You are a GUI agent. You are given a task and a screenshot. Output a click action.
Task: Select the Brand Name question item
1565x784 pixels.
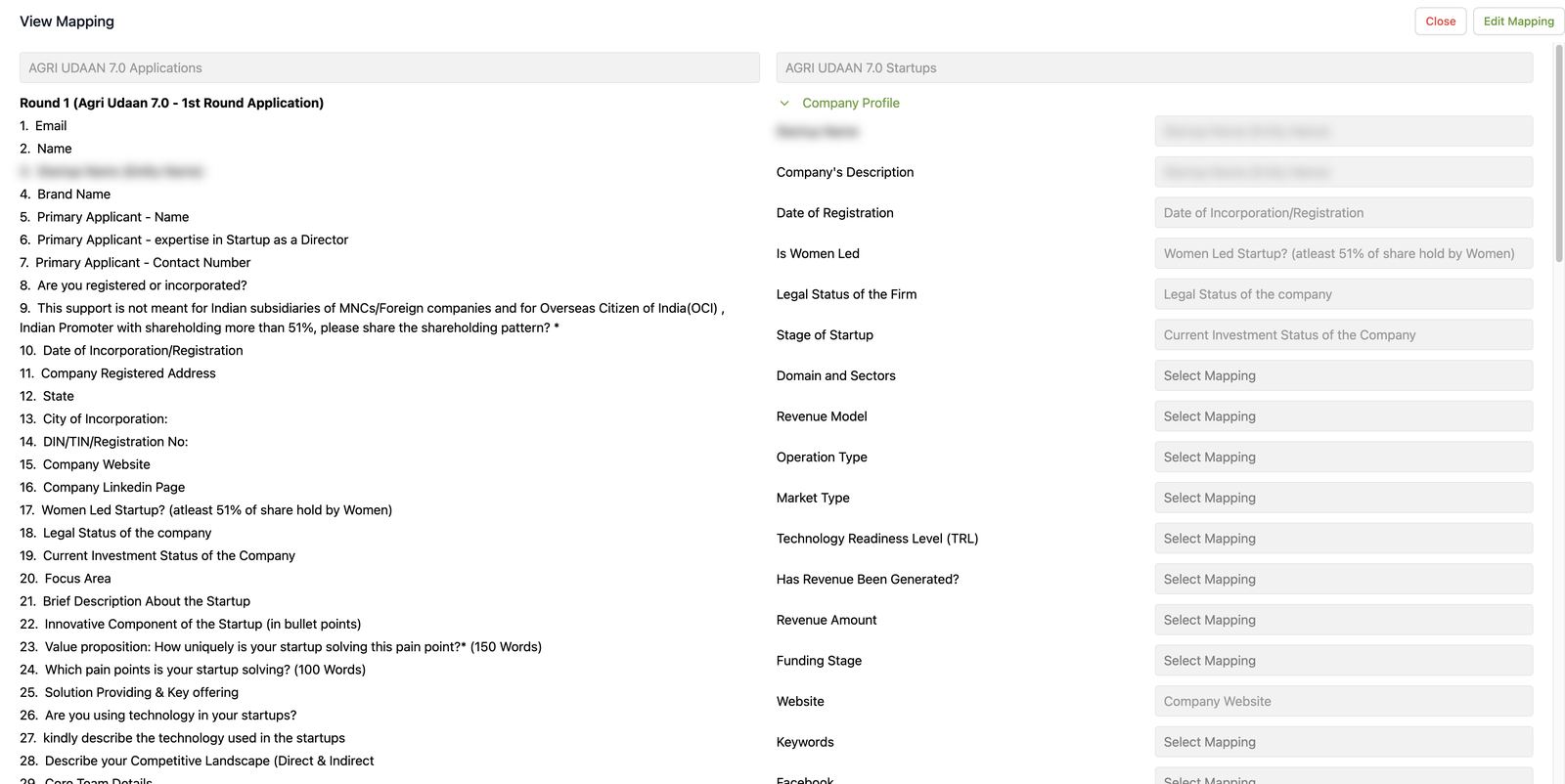65,195
